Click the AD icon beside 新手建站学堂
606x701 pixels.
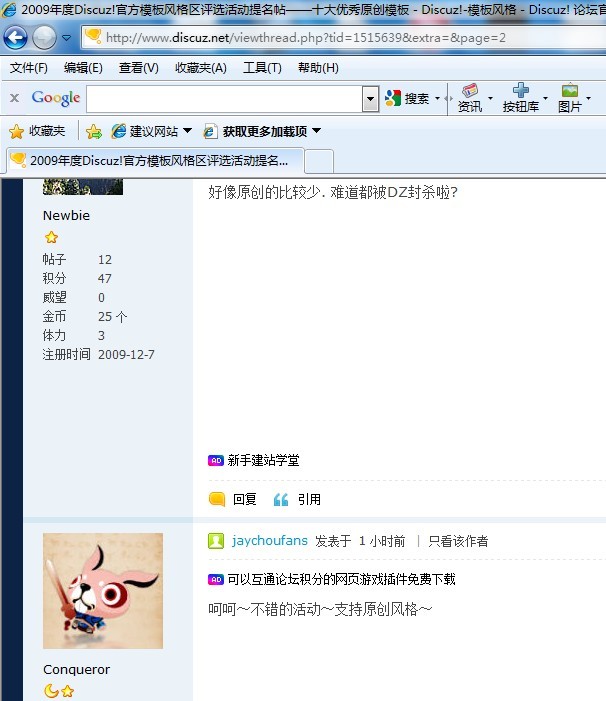tap(216, 460)
